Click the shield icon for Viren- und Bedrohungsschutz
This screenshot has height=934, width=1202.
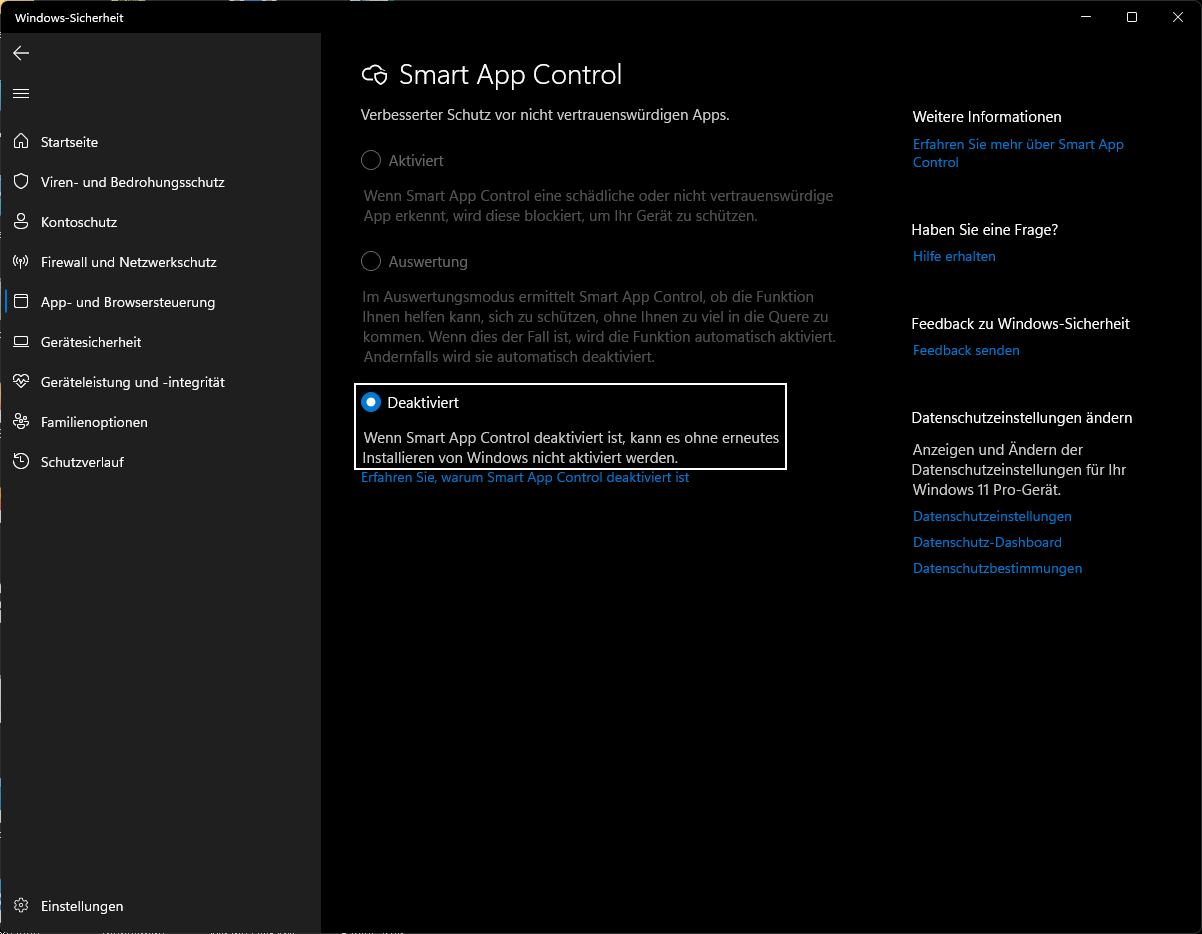coord(21,182)
